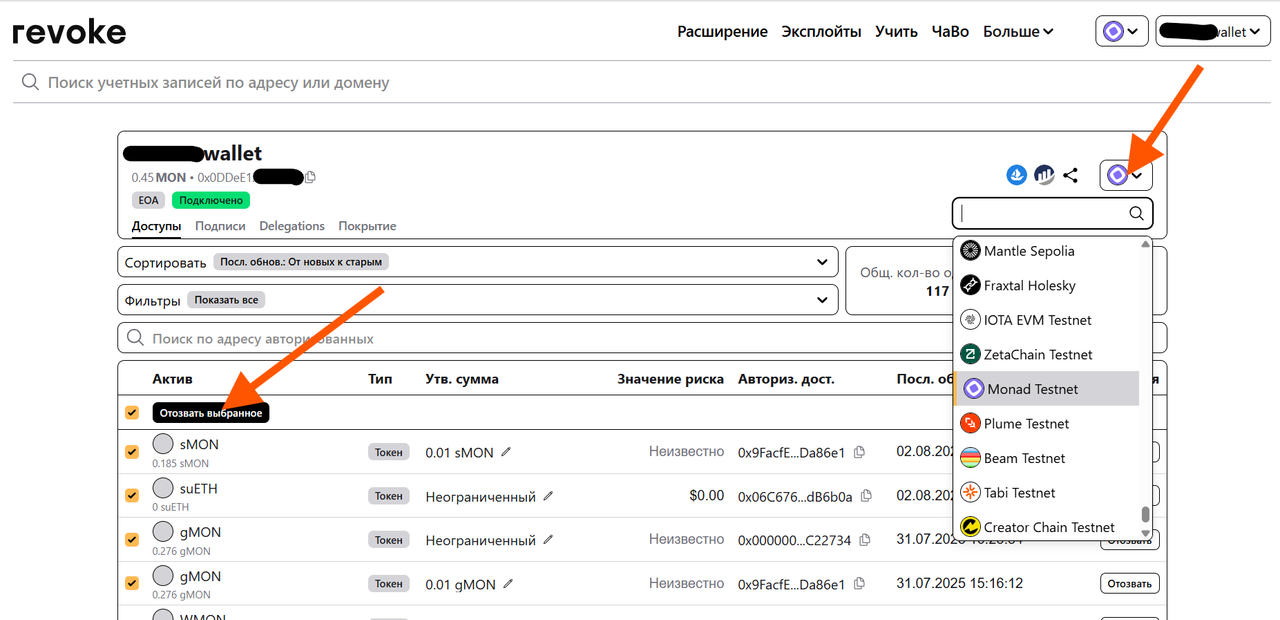The image size is (1280, 620).
Task: Copy spender address in the 0.01 gMON row
Action: [861, 584]
